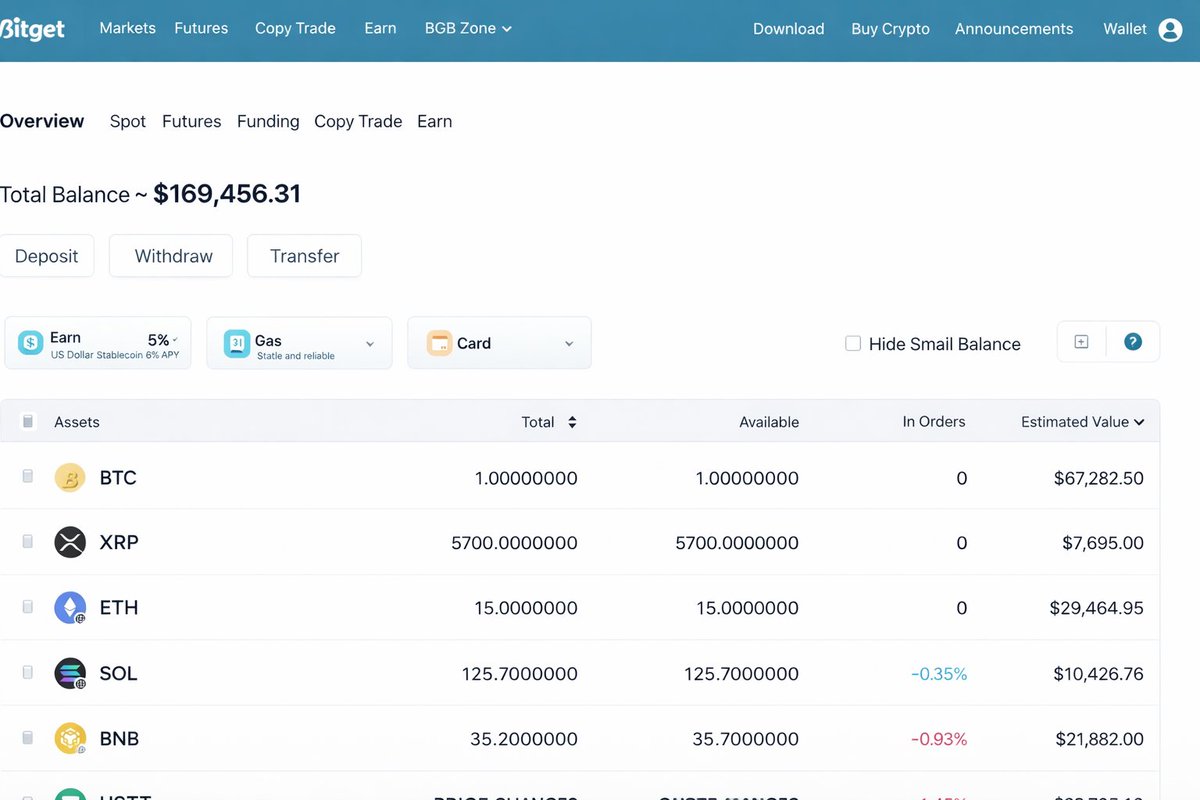Open Download in top navigation
The height and width of the screenshot is (800, 1200).
788,29
